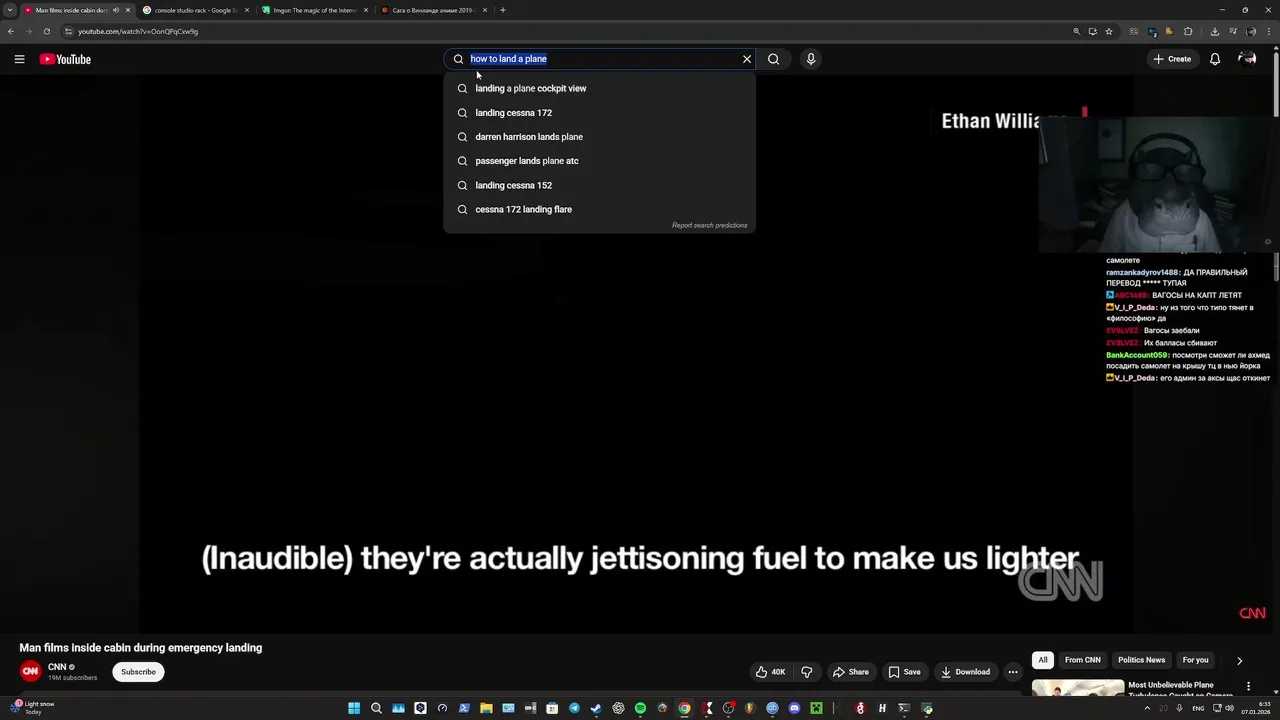Click into the YouTube search field
The image size is (1280, 720).
(600, 59)
